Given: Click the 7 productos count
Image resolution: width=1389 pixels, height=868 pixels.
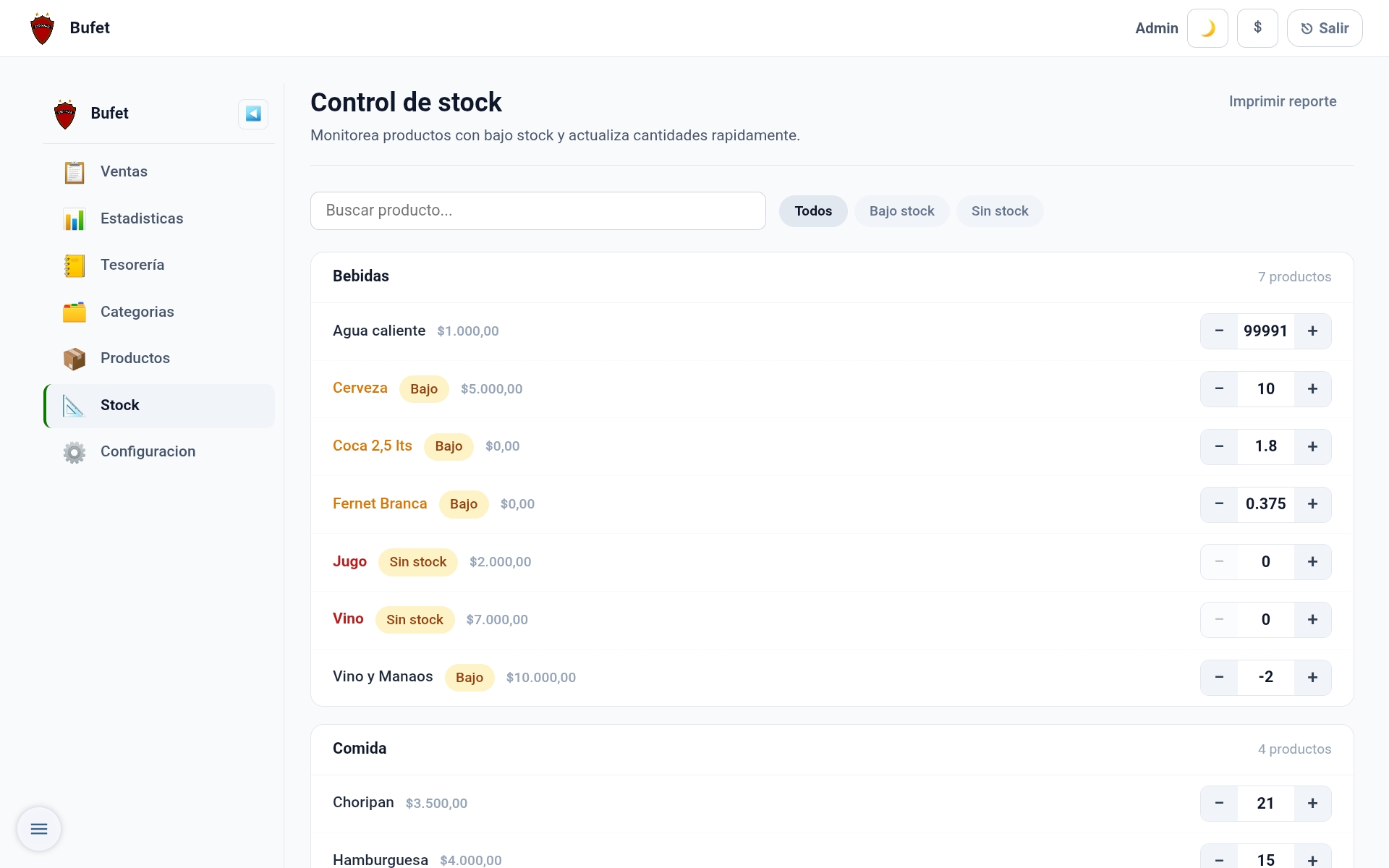Looking at the screenshot, I should point(1294,277).
